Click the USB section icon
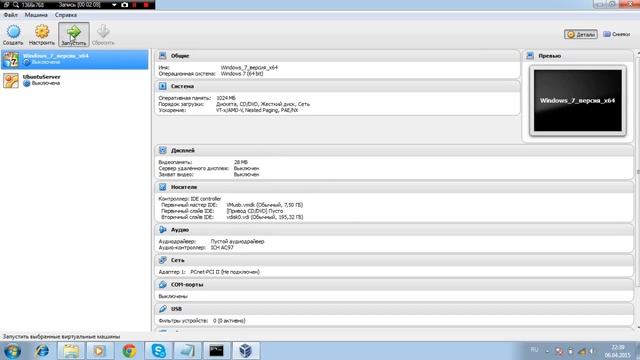The height and width of the screenshot is (360, 640). point(162,309)
